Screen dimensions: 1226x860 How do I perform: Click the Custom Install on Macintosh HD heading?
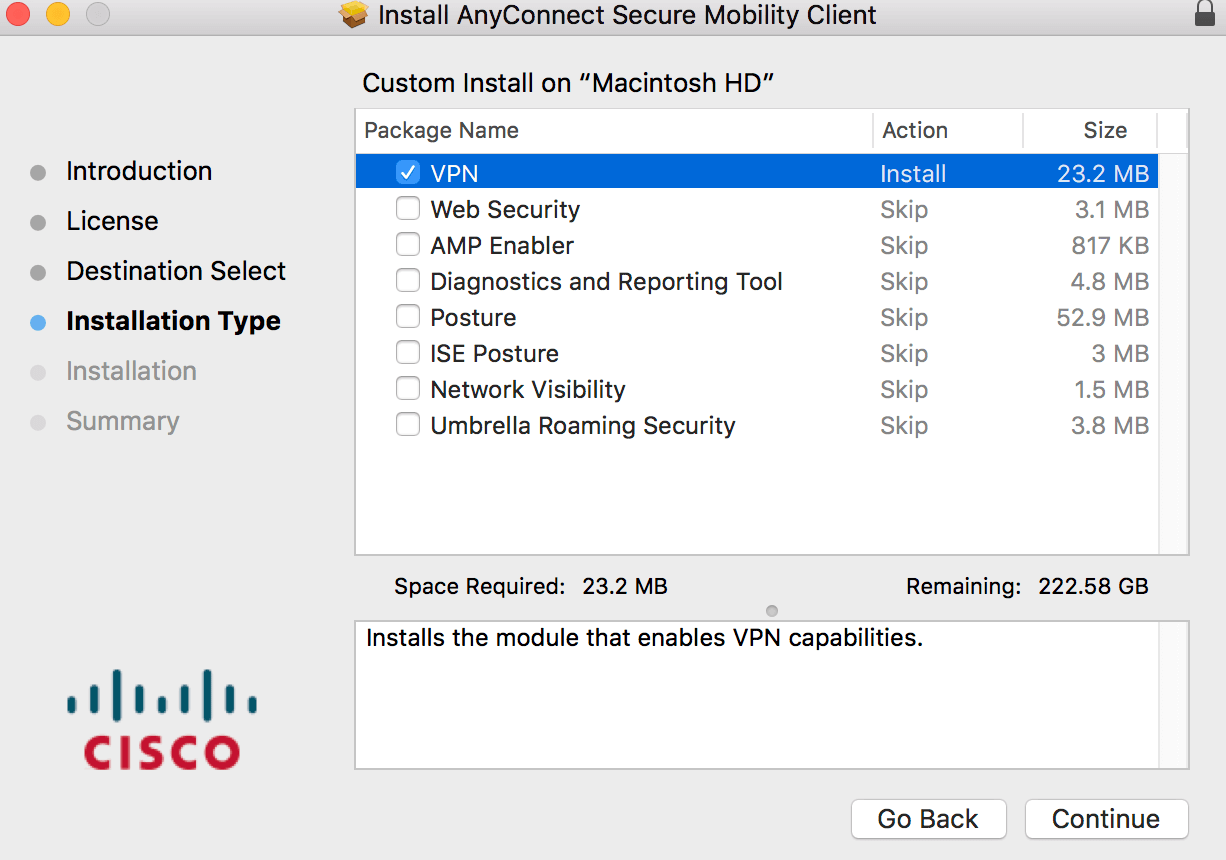569,83
